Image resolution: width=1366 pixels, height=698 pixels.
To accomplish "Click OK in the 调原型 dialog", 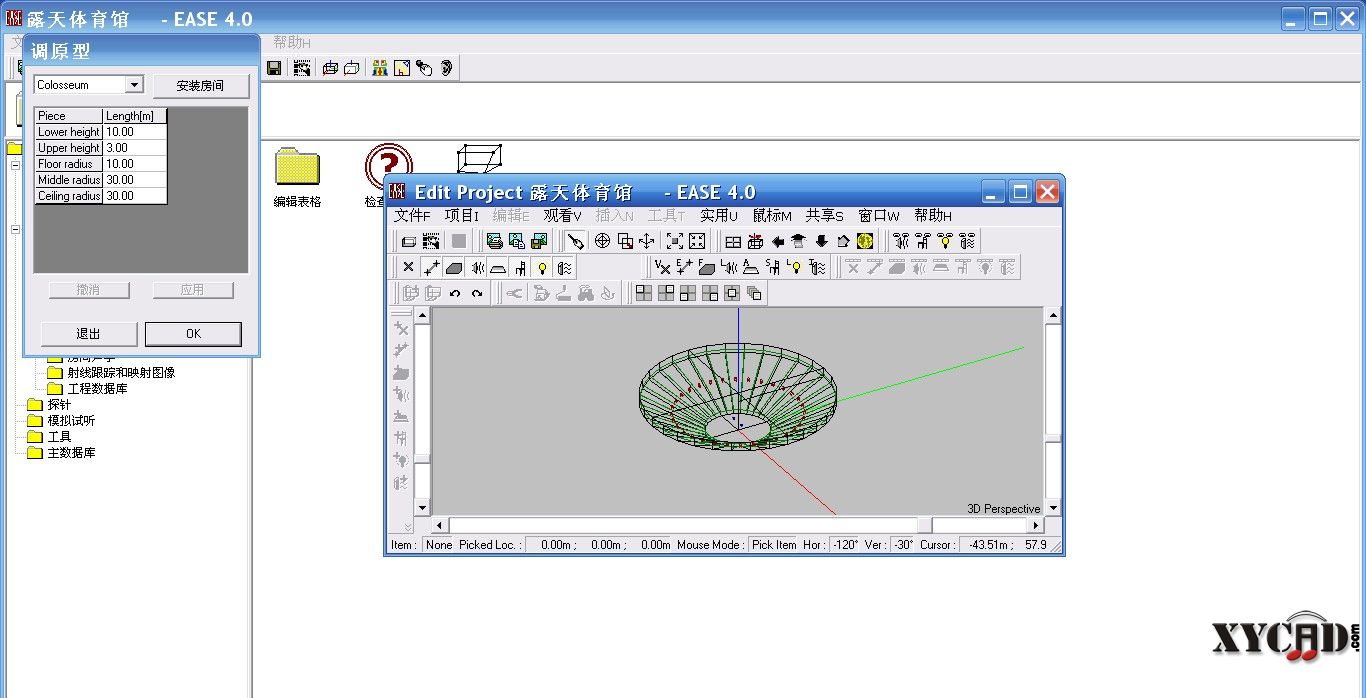I will coord(193,333).
